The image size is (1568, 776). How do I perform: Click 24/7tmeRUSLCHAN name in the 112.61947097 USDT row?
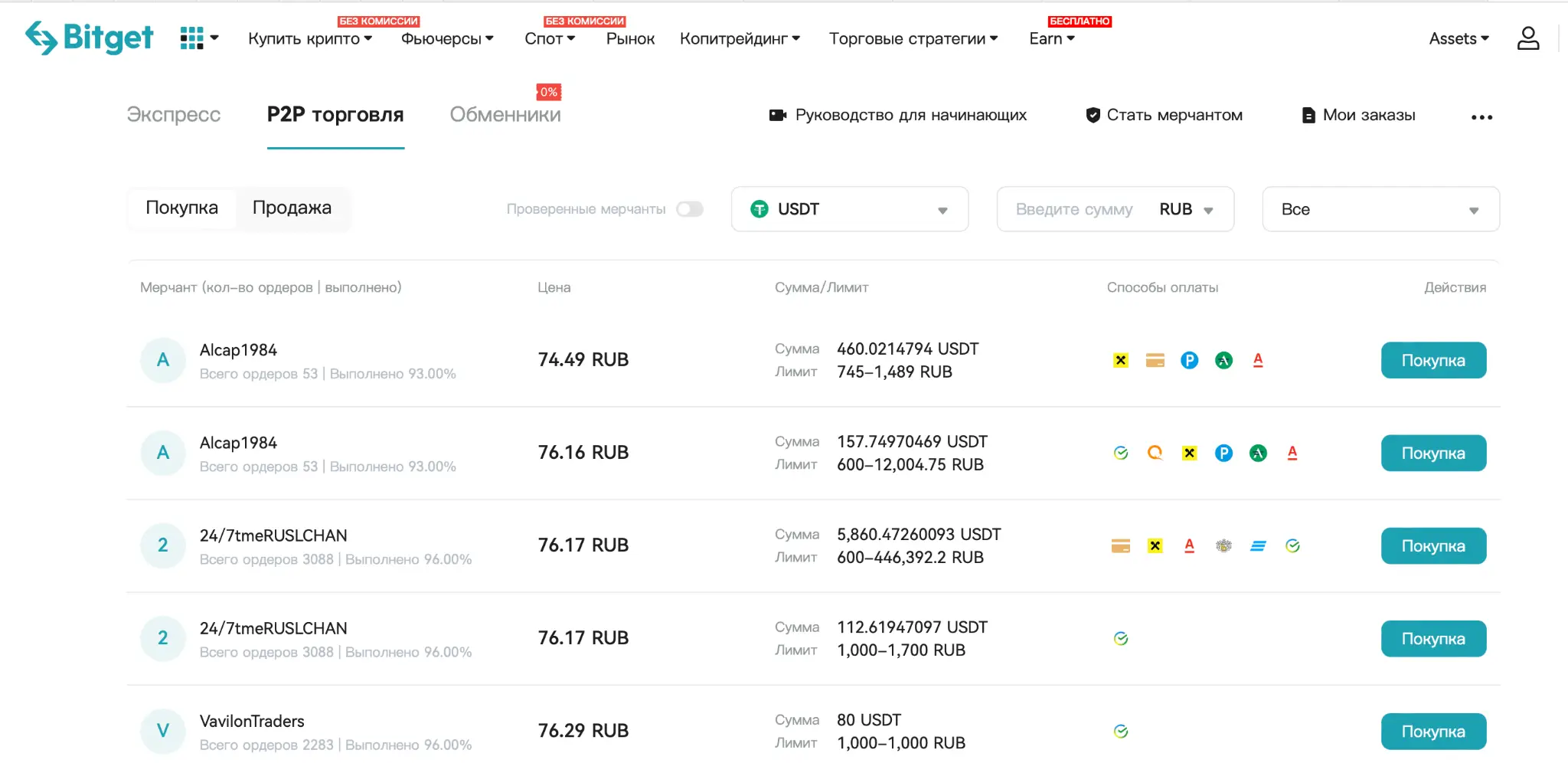pyautogui.click(x=273, y=628)
